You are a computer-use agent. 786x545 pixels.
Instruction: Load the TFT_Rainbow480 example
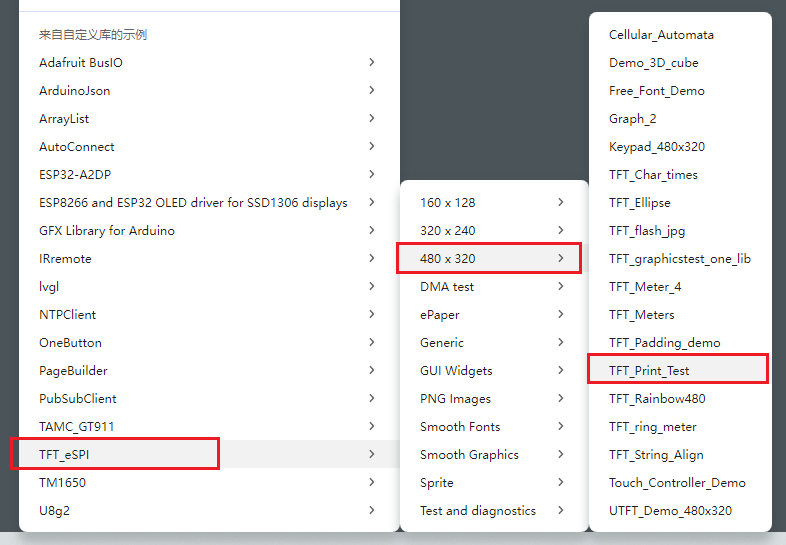tap(680, 399)
